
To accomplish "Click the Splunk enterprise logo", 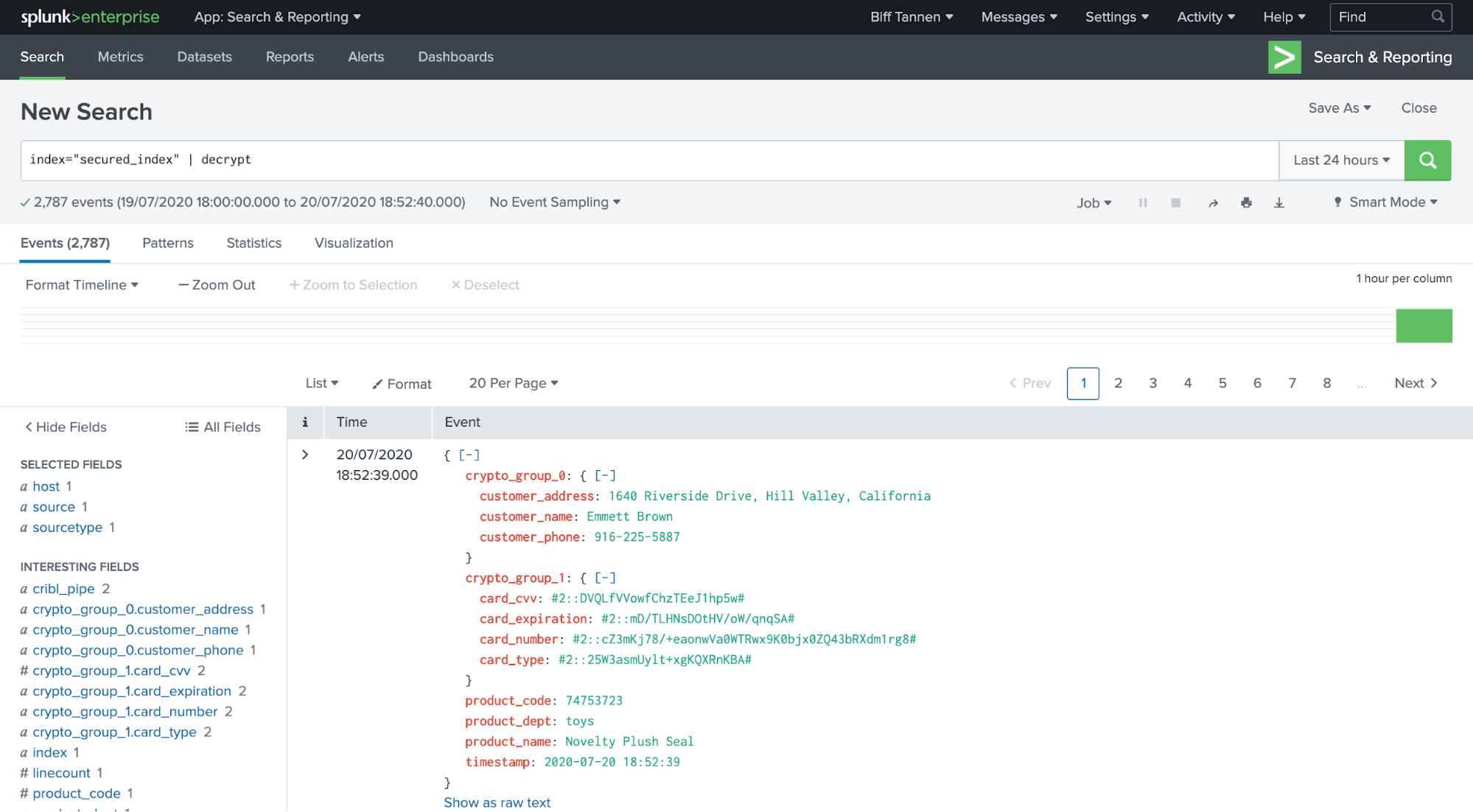I will click(90, 17).
